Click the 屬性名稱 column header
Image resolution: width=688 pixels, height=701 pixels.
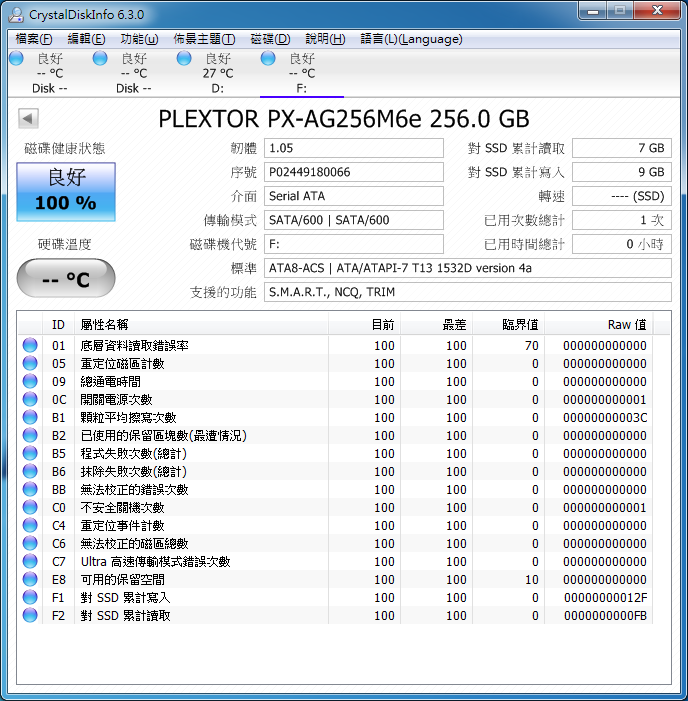[201, 325]
